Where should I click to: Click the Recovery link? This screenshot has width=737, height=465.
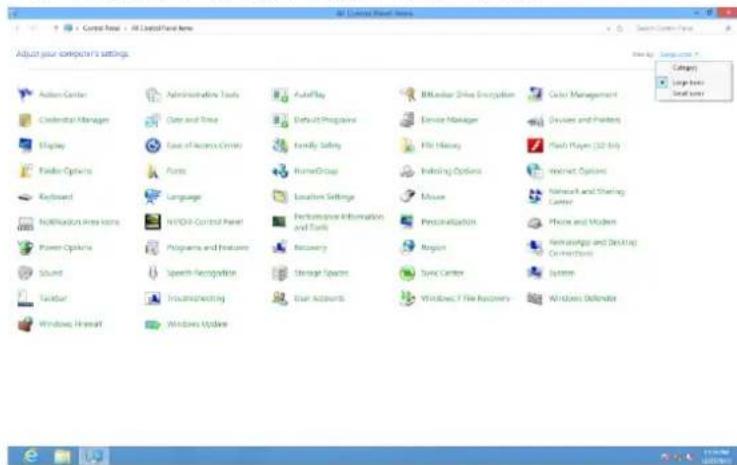pyautogui.click(x=310, y=247)
